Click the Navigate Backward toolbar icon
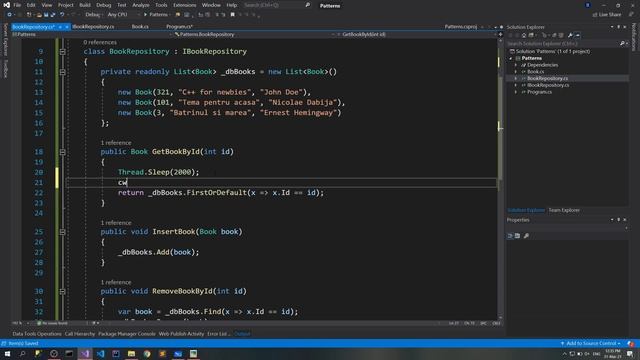This screenshot has height=360, width=640. (9, 15)
